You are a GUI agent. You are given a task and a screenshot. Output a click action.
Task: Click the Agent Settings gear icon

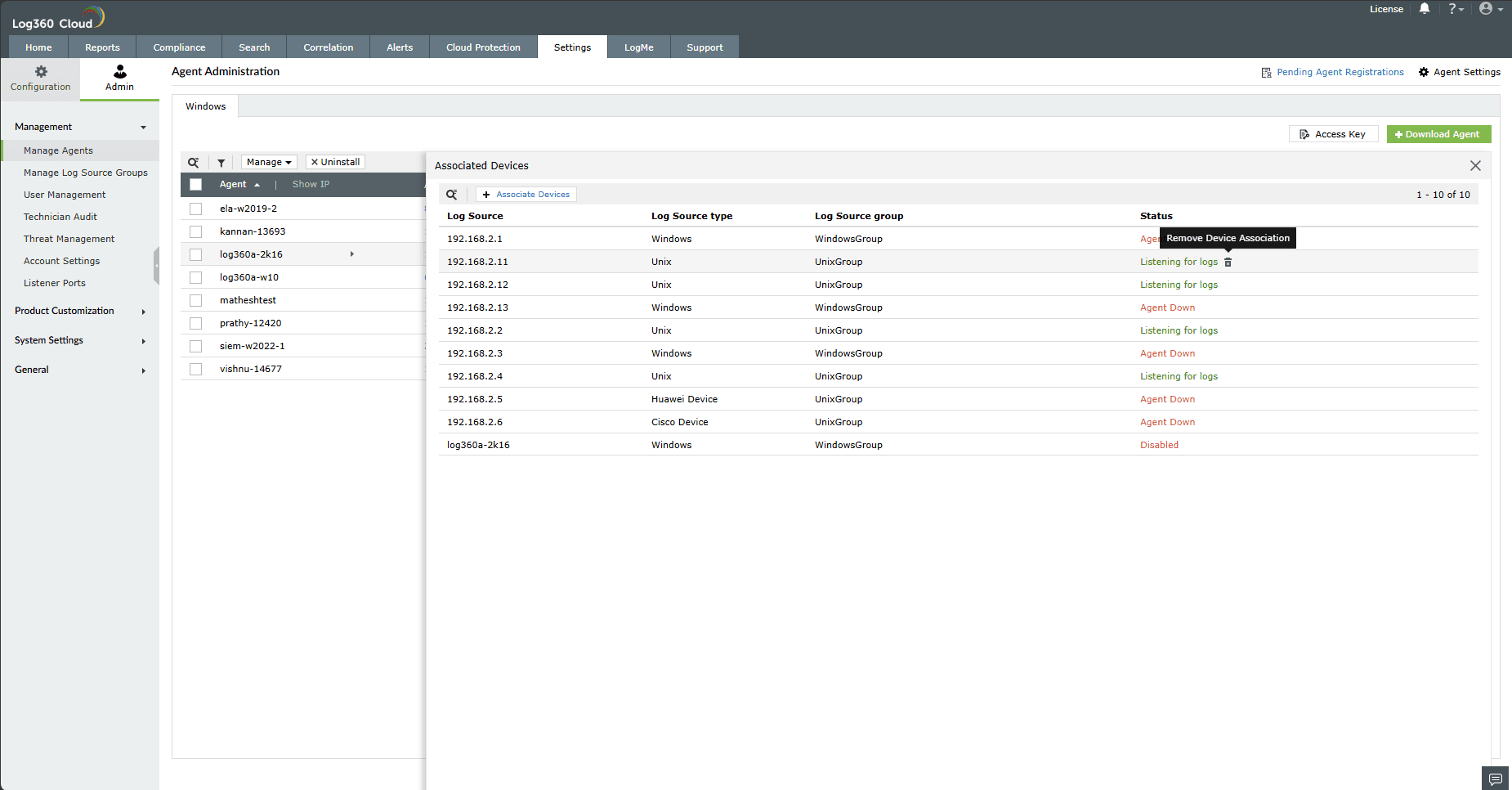click(1424, 72)
